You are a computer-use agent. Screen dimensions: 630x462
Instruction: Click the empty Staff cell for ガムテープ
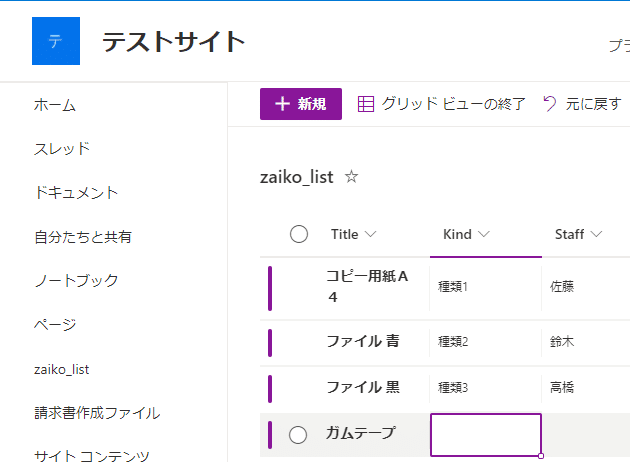click(586, 435)
